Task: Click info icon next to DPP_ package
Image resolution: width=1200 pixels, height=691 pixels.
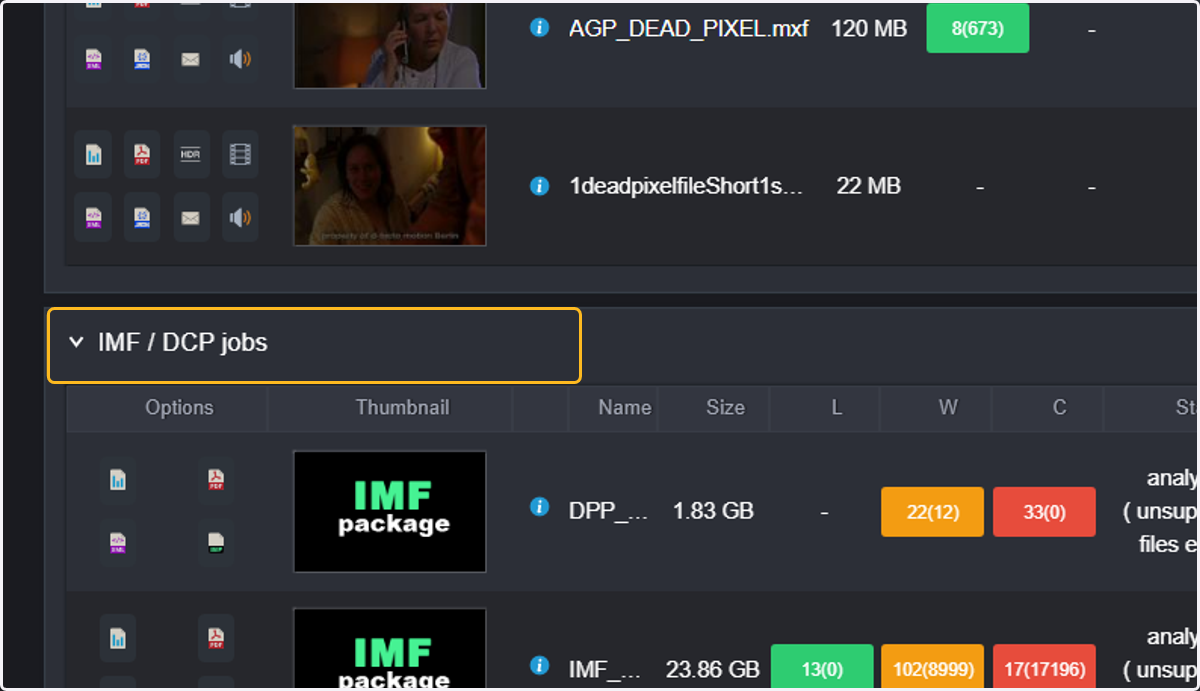Action: tap(540, 507)
